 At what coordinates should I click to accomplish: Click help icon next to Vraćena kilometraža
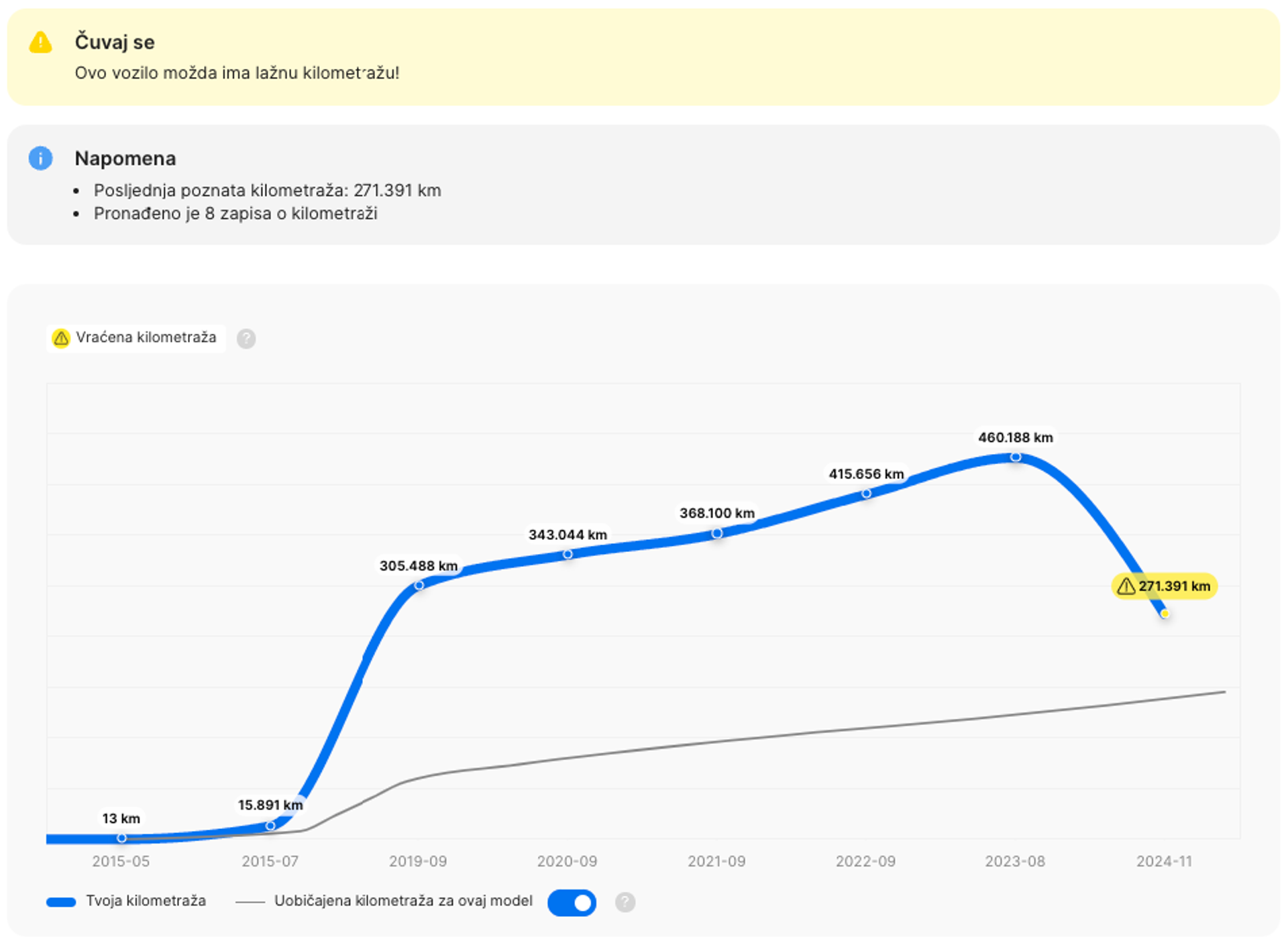pyautogui.click(x=246, y=339)
